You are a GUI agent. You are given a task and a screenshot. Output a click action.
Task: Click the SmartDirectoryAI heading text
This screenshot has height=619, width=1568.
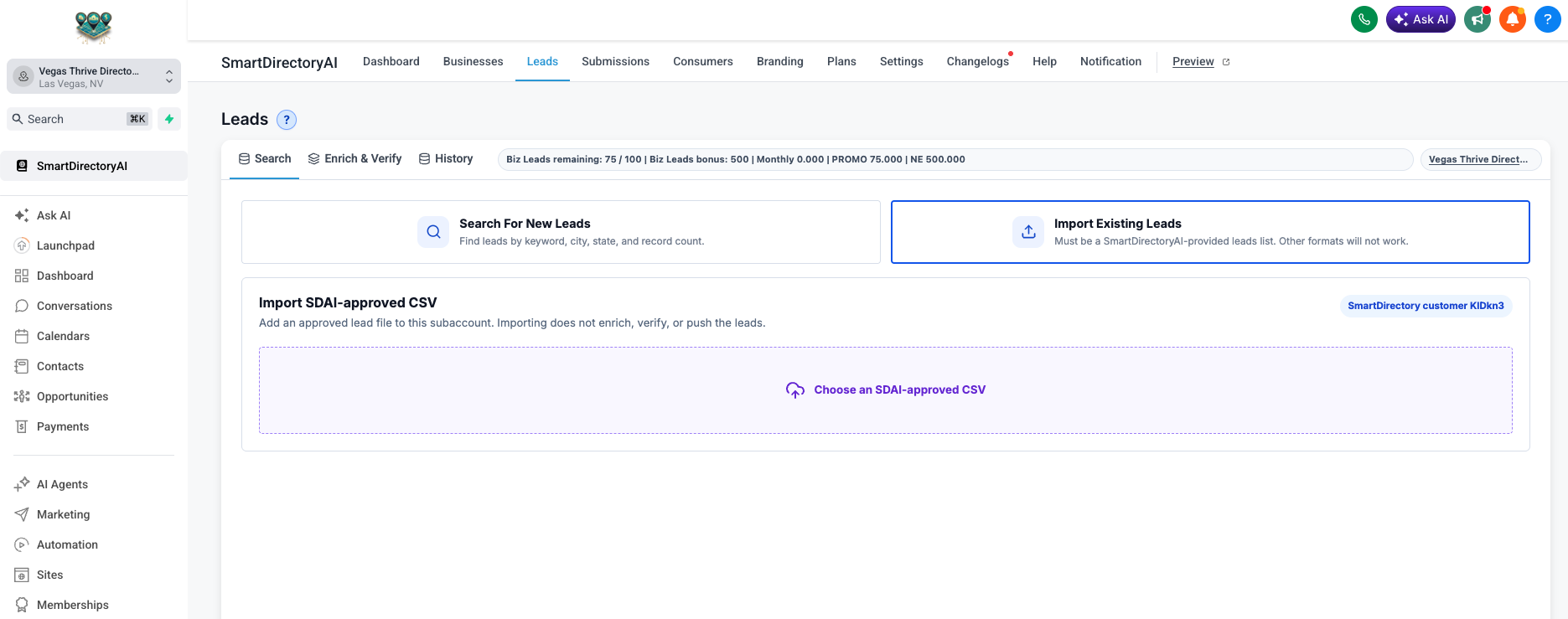point(279,63)
